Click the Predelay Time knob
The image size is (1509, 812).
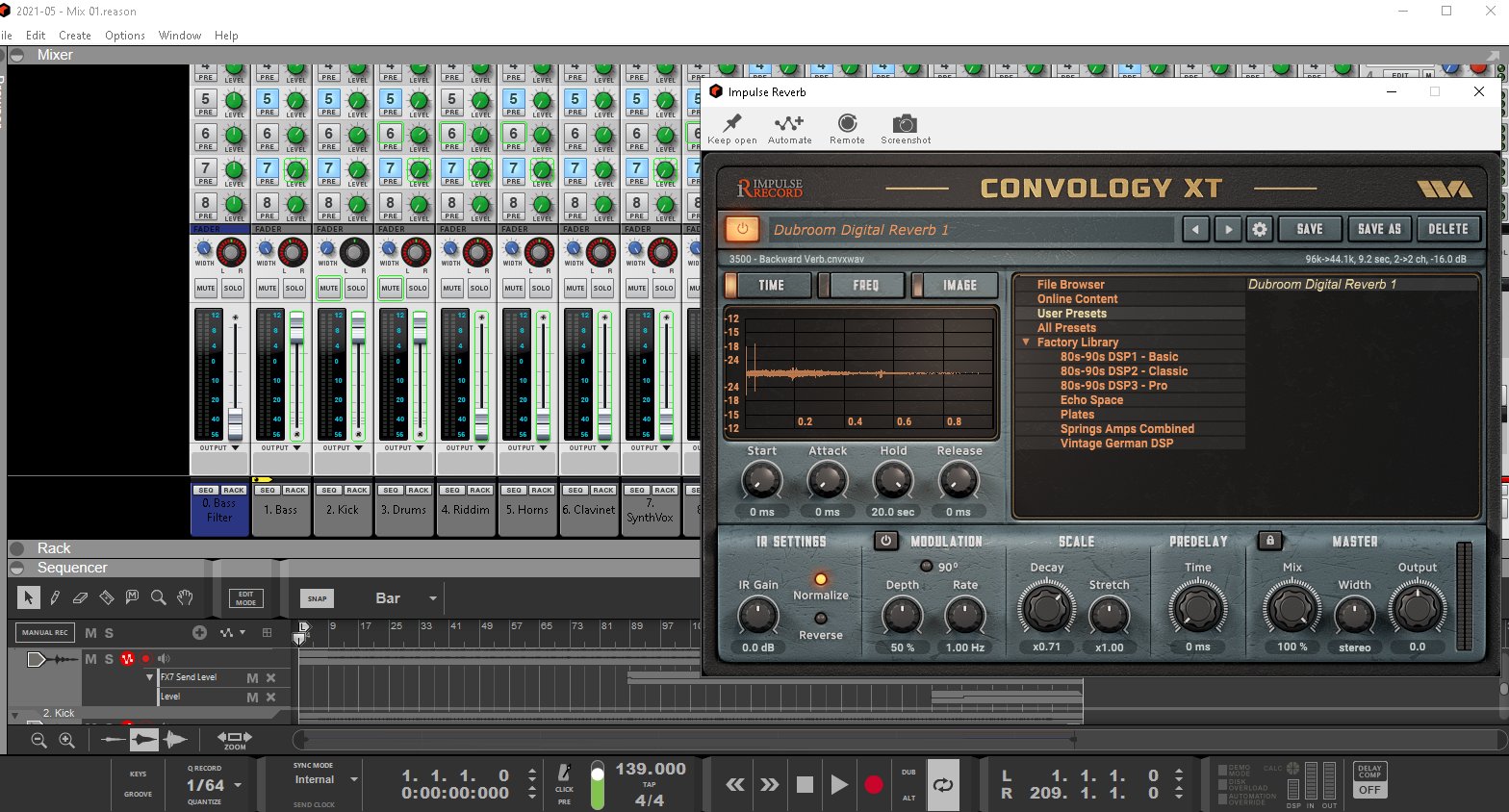(x=1197, y=608)
